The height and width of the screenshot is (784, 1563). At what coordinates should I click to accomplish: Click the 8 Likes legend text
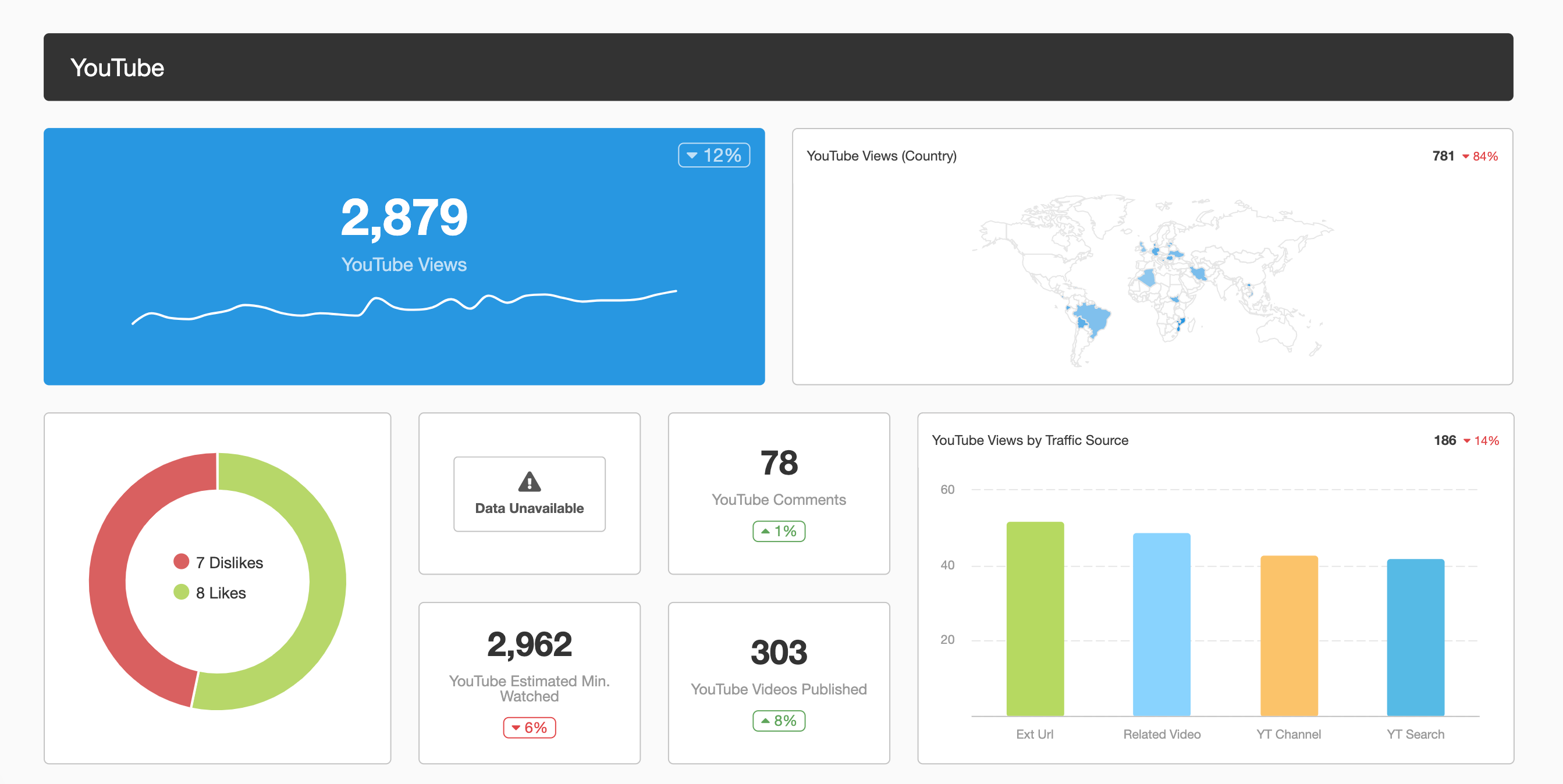(x=221, y=593)
